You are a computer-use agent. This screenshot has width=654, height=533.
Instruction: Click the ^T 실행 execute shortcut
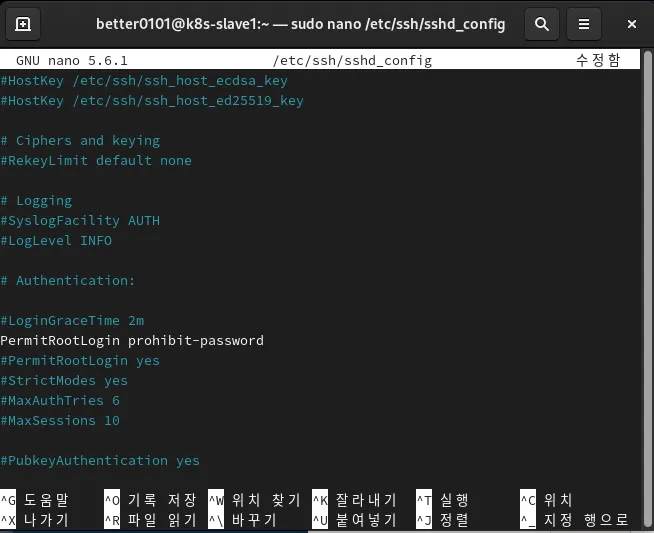coord(443,500)
